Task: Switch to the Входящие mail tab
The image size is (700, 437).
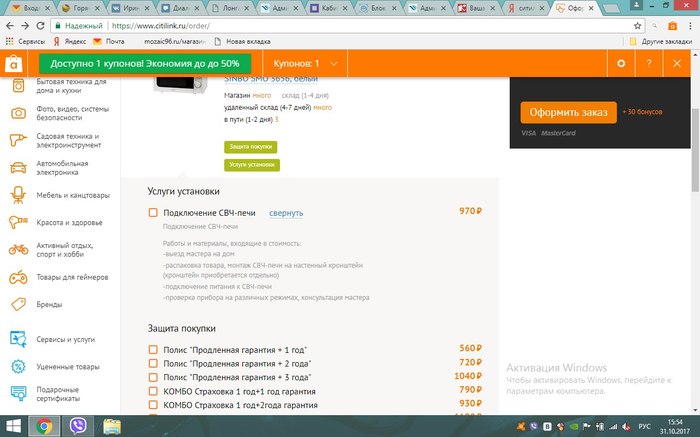Action: click(x=30, y=8)
